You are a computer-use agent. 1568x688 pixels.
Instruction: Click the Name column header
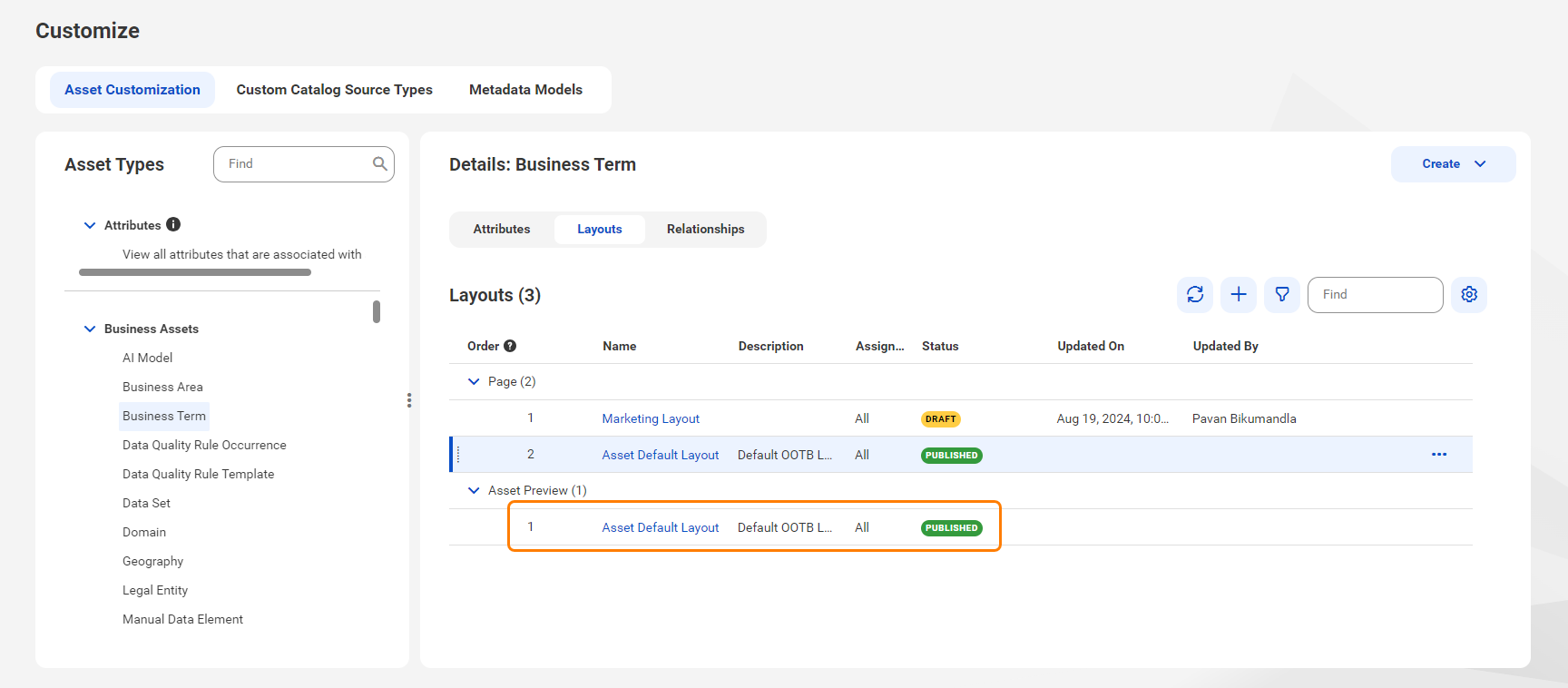[x=619, y=346]
